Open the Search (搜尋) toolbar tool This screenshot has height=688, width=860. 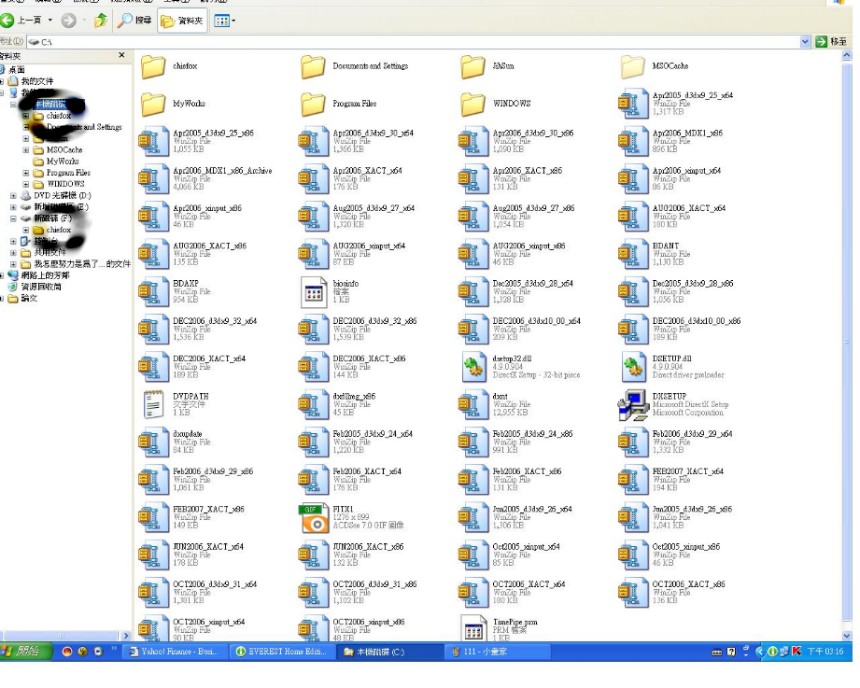[x=134, y=20]
